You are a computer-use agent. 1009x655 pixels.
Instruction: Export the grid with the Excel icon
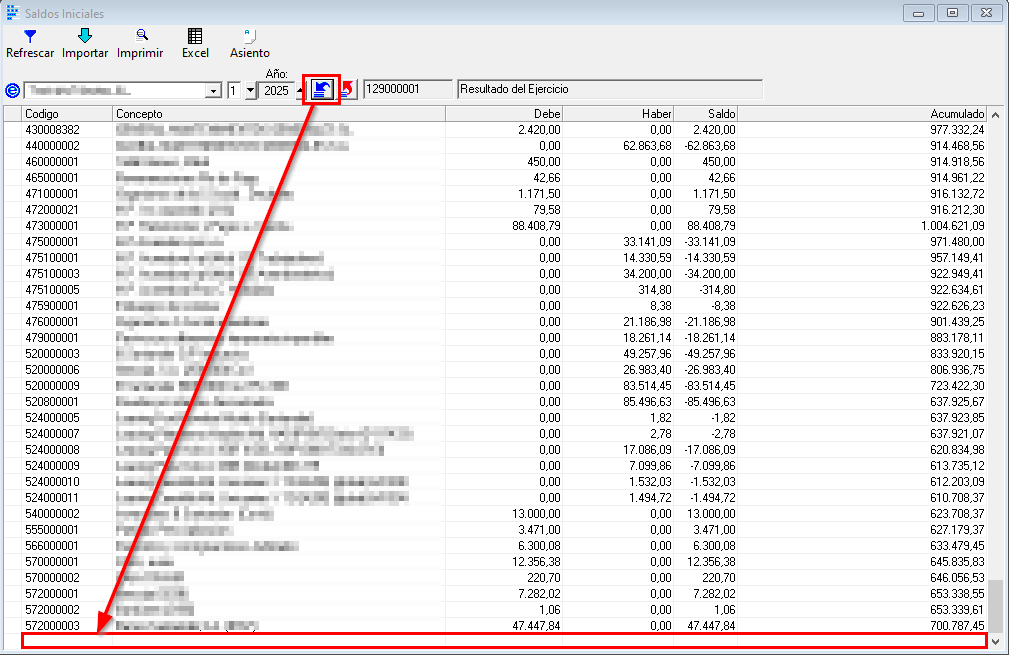pos(195,36)
